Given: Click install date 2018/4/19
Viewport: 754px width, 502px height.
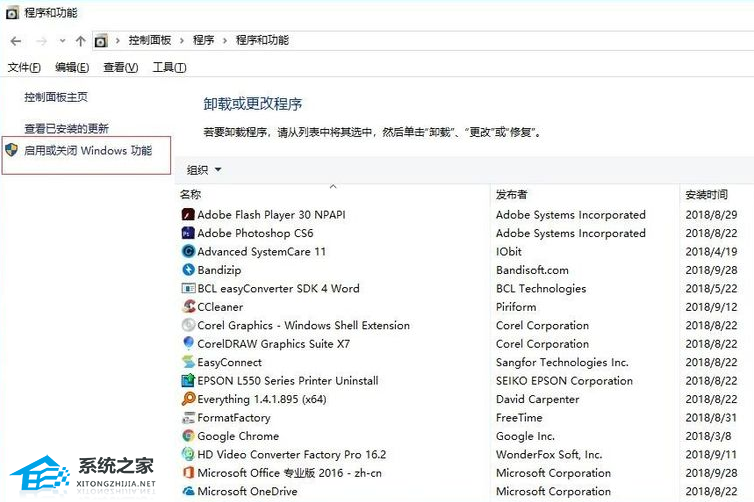Looking at the screenshot, I should tap(711, 251).
